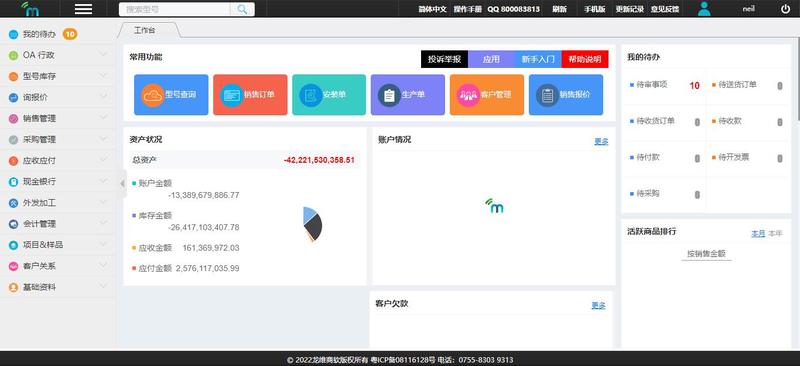Click the 型号库存 sidebar icon
The height and width of the screenshot is (366, 800).
[13, 77]
